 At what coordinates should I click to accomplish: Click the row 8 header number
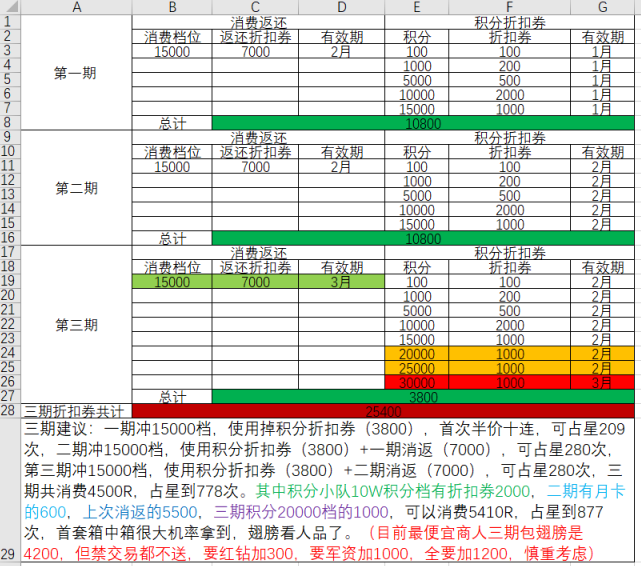tap(9, 123)
